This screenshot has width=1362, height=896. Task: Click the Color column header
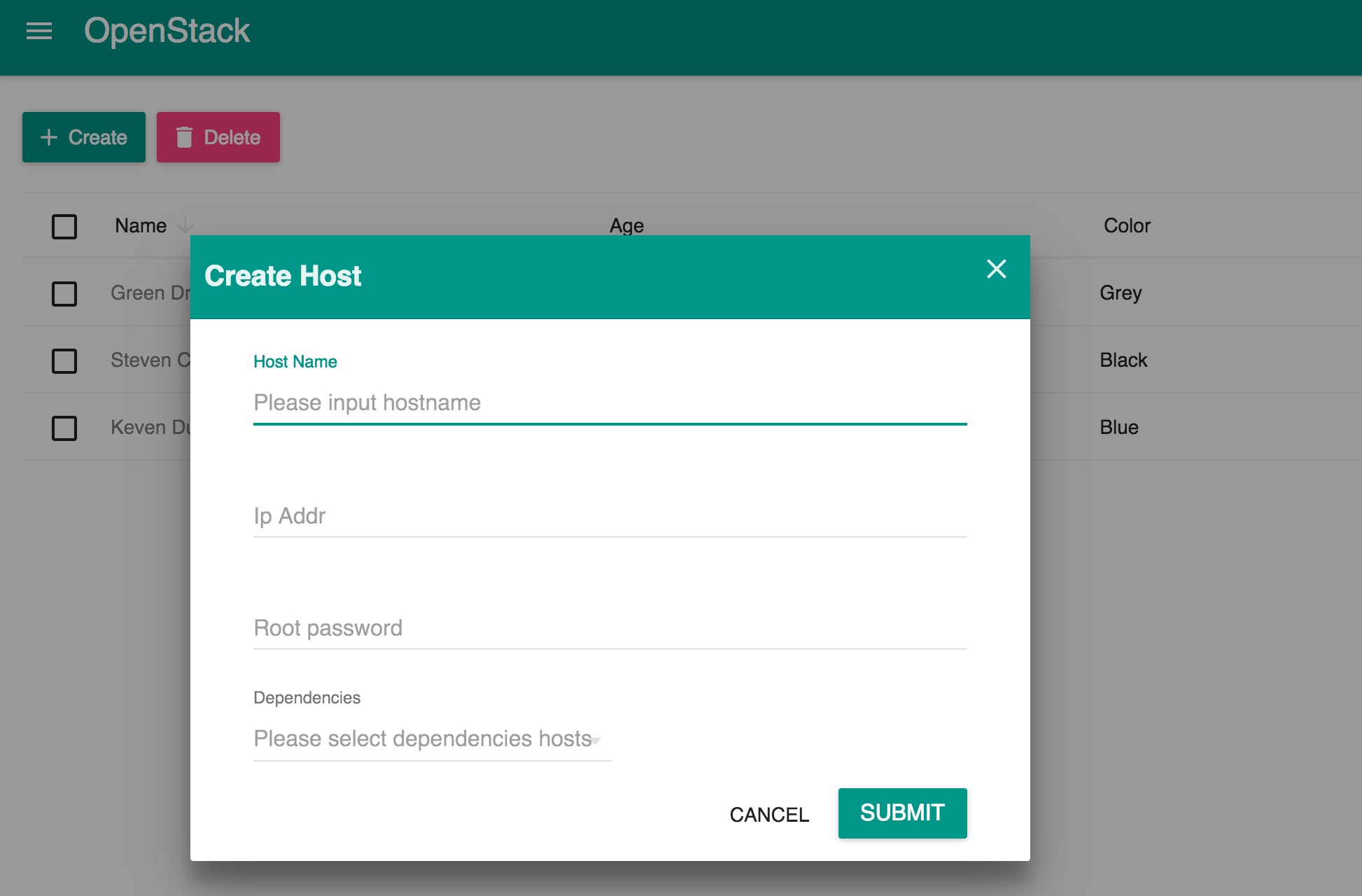[x=1126, y=225]
